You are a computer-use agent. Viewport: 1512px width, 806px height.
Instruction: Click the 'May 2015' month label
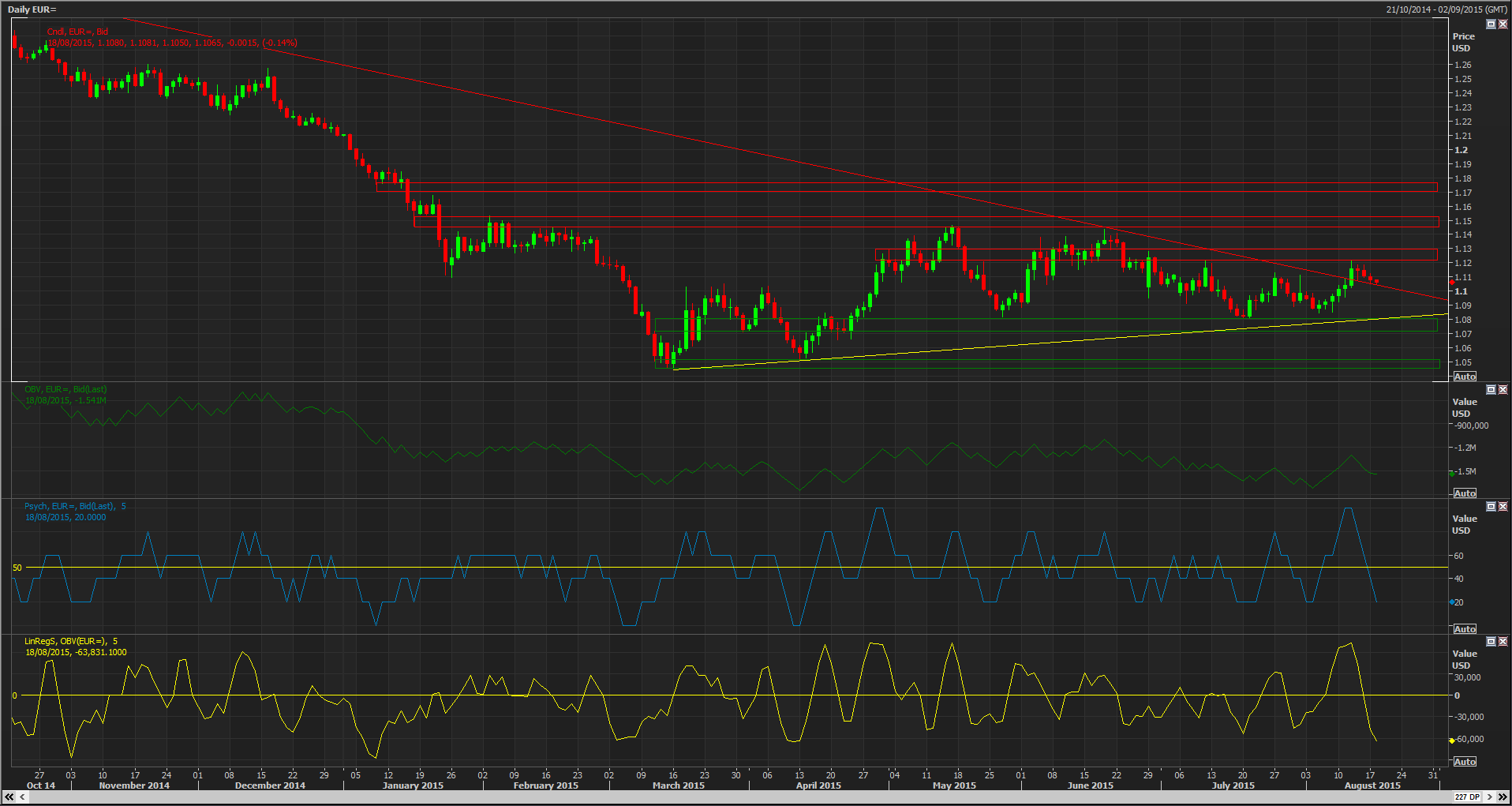tap(954, 785)
